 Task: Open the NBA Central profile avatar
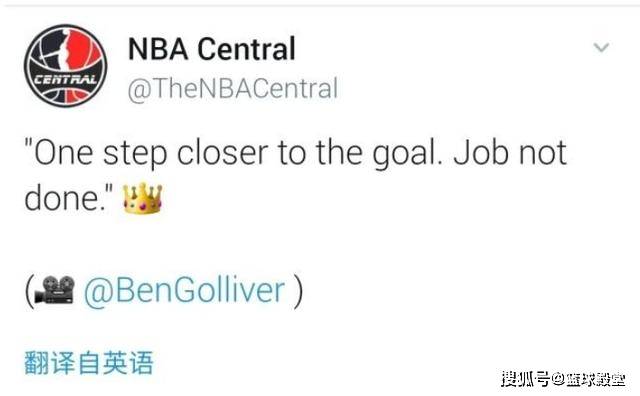click(x=65, y=65)
